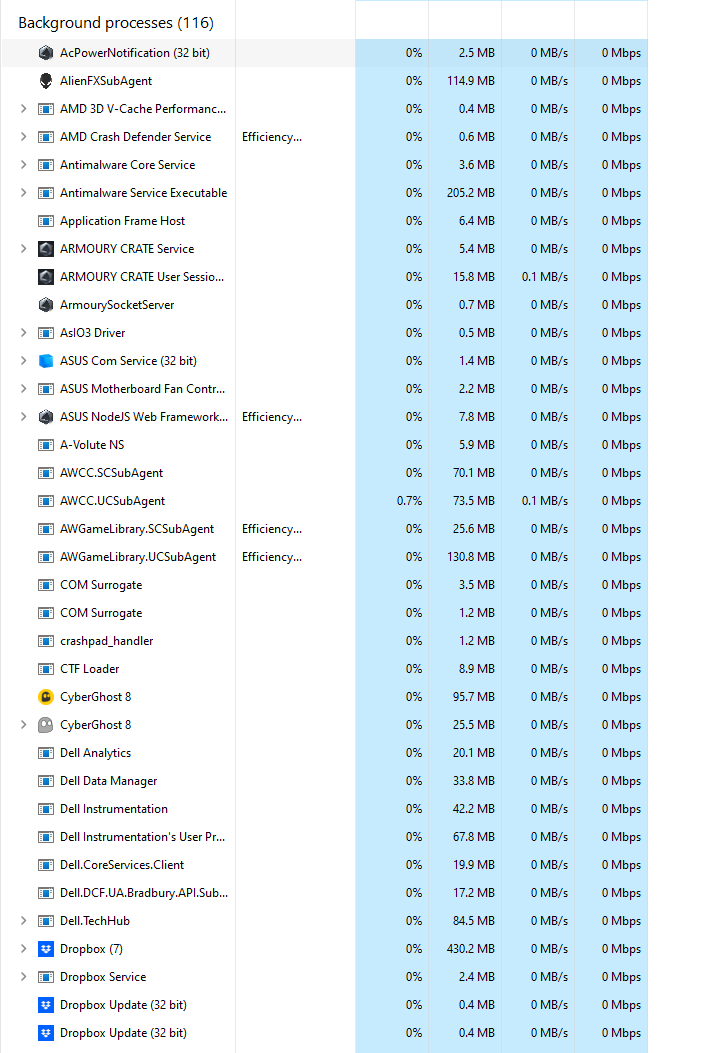Click the crashpad_handler process icon
This screenshot has width=709, height=1053.
[x=46, y=641]
